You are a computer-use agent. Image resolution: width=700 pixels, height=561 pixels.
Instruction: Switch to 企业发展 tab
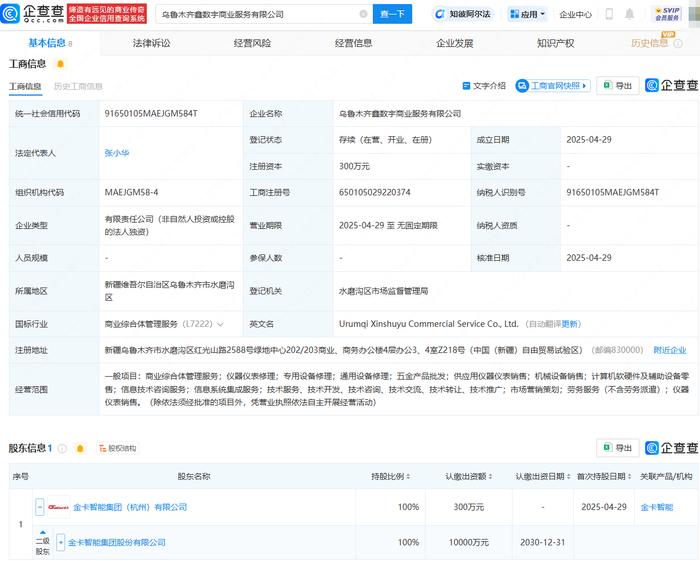[454, 43]
